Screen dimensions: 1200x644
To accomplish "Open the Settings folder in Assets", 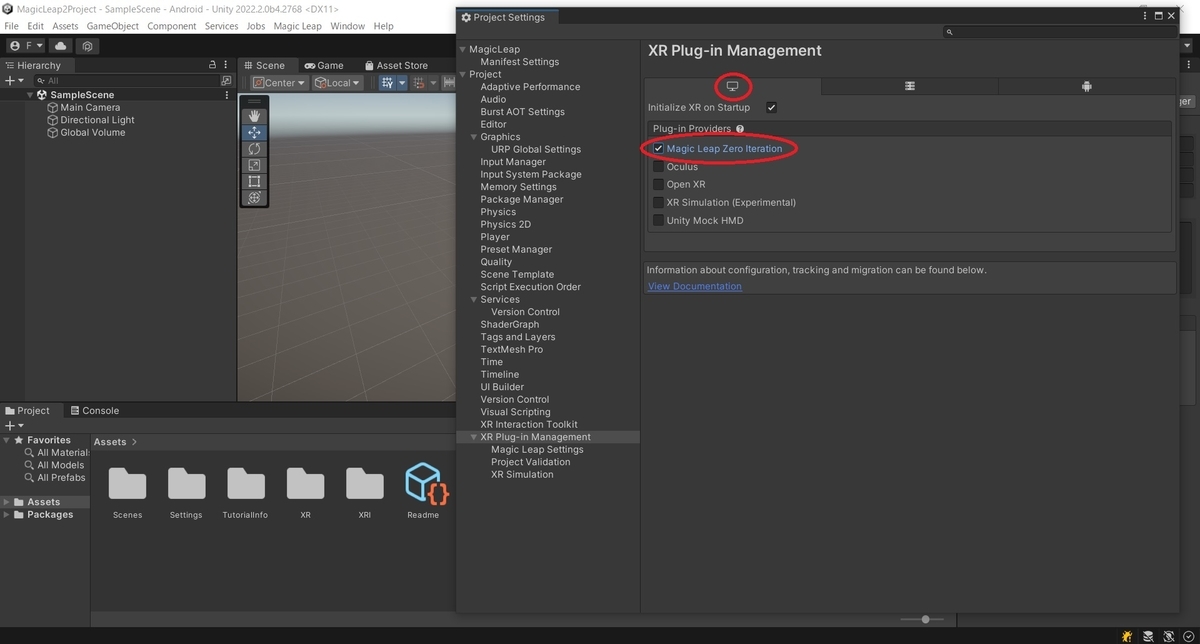I will point(186,492).
